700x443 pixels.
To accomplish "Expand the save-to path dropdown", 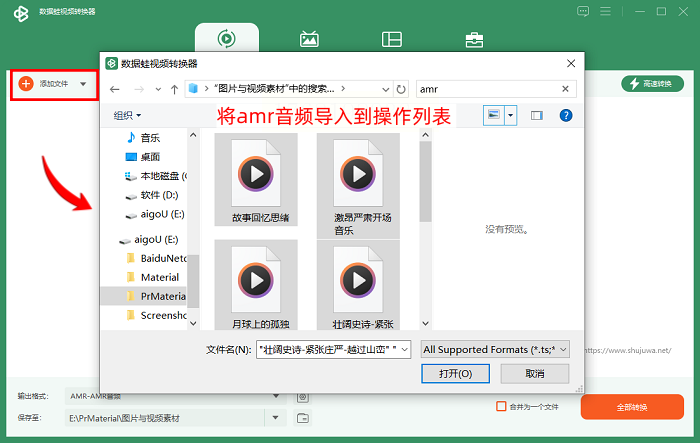I will click(x=275, y=418).
